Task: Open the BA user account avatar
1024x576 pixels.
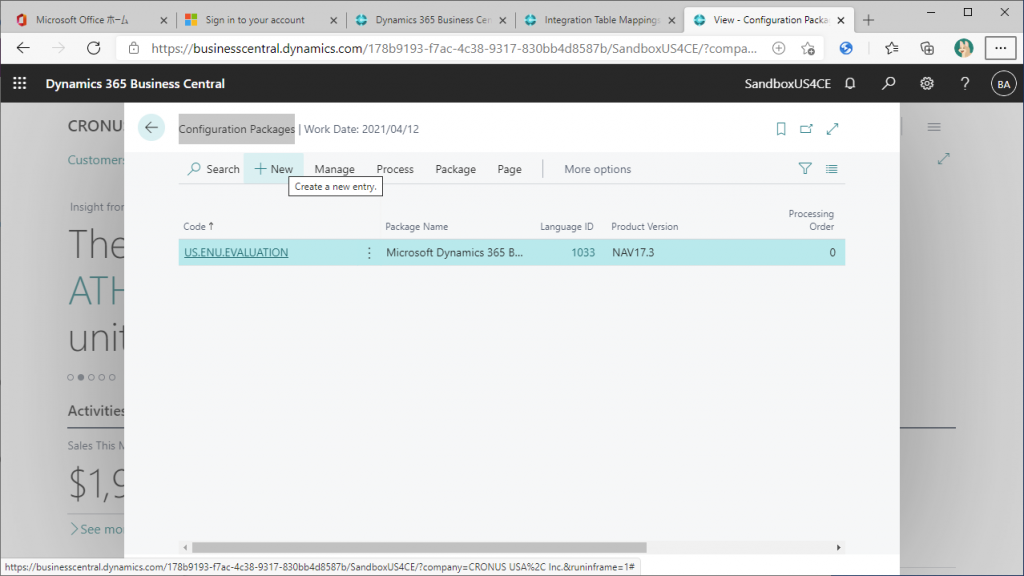Action: point(1003,84)
